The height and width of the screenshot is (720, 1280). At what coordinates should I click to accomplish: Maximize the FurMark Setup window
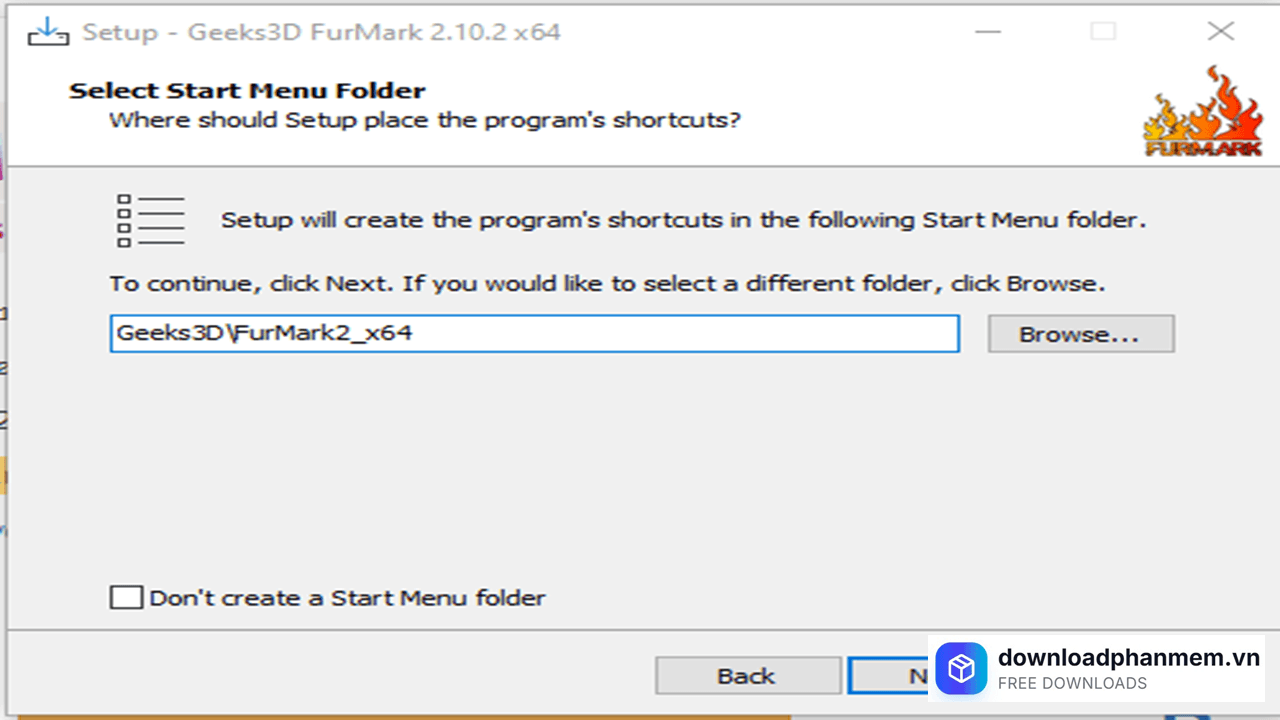click(1103, 32)
